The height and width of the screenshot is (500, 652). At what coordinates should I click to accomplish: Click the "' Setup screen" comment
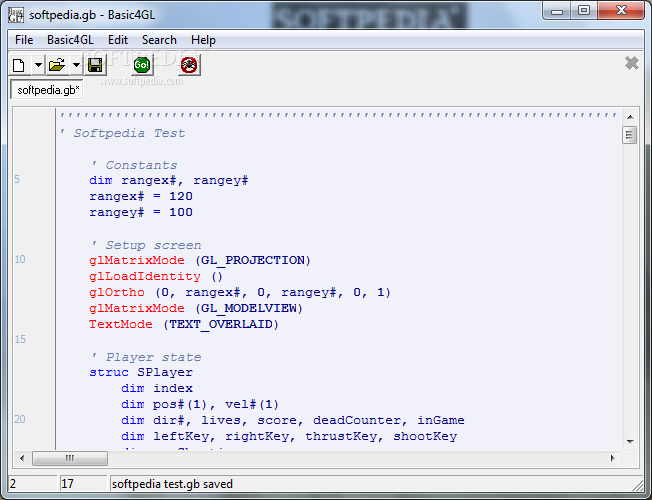(146, 245)
